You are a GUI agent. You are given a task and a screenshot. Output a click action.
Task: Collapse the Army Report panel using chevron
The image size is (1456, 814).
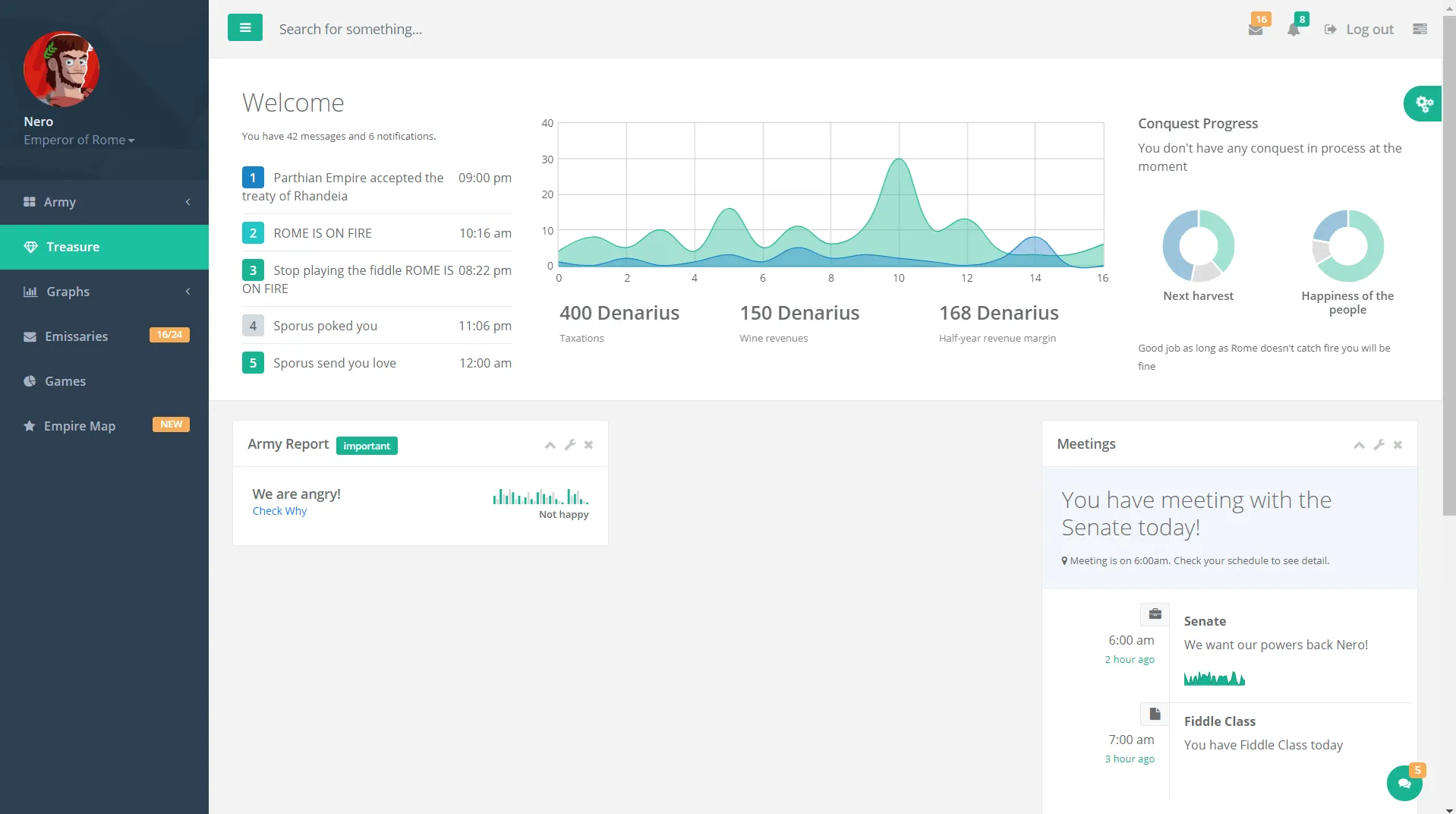550,445
